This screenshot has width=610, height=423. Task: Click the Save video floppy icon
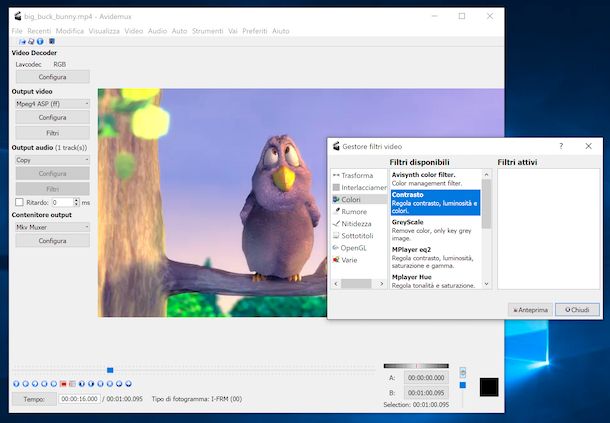click(31, 41)
